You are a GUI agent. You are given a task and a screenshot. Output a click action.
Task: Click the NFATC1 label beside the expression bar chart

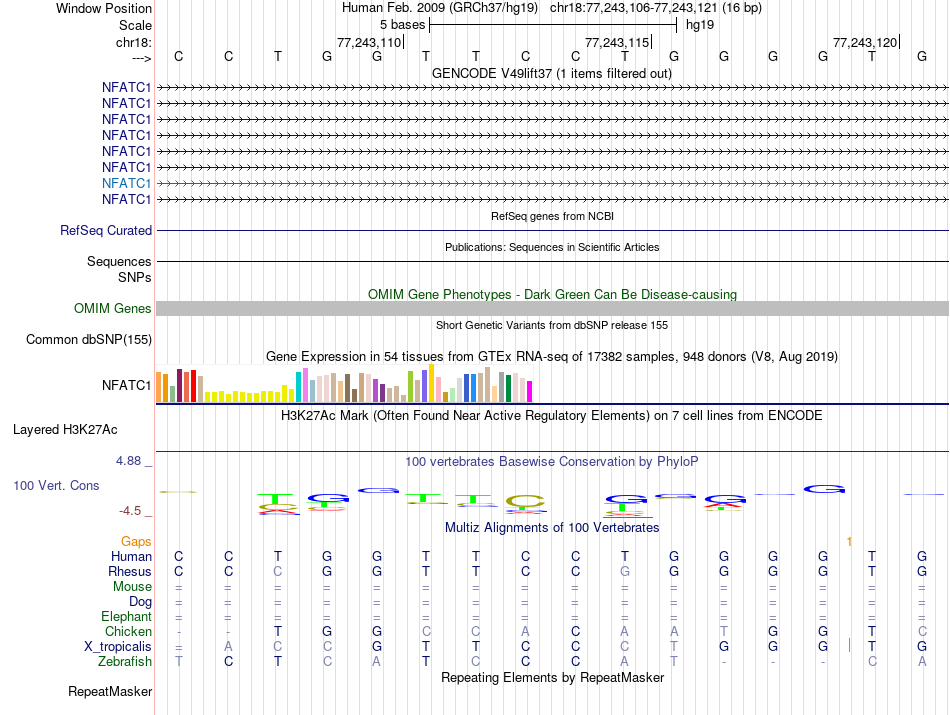[x=126, y=385]
